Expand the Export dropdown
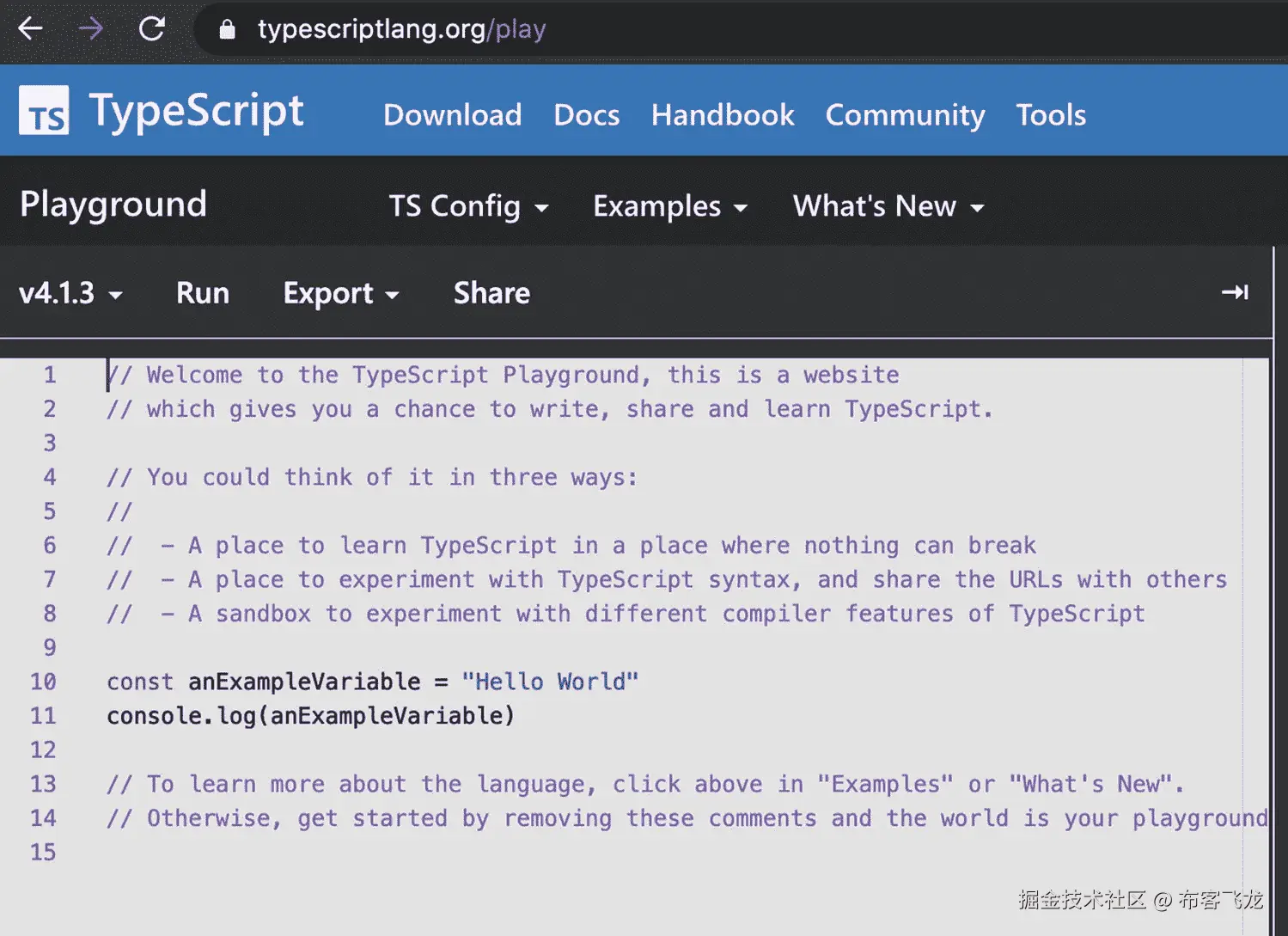This screenshot has width=1288, height=936. tap(341, 293)
